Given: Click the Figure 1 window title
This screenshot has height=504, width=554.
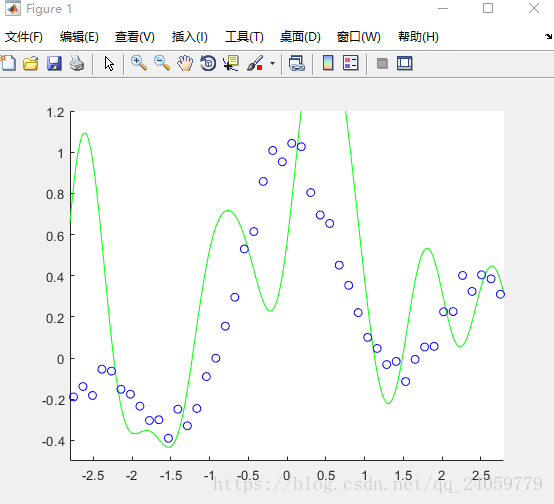Looking at the screenshot, I should pos(49,9).
